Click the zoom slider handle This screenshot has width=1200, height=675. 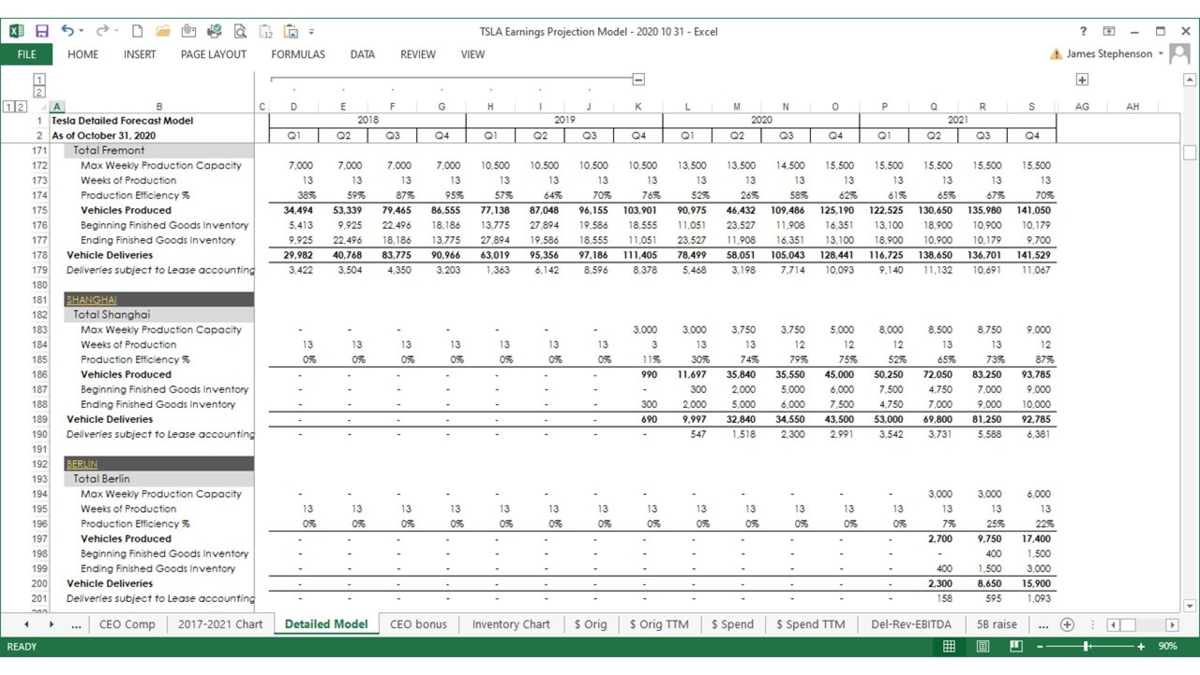(1086, 647)
